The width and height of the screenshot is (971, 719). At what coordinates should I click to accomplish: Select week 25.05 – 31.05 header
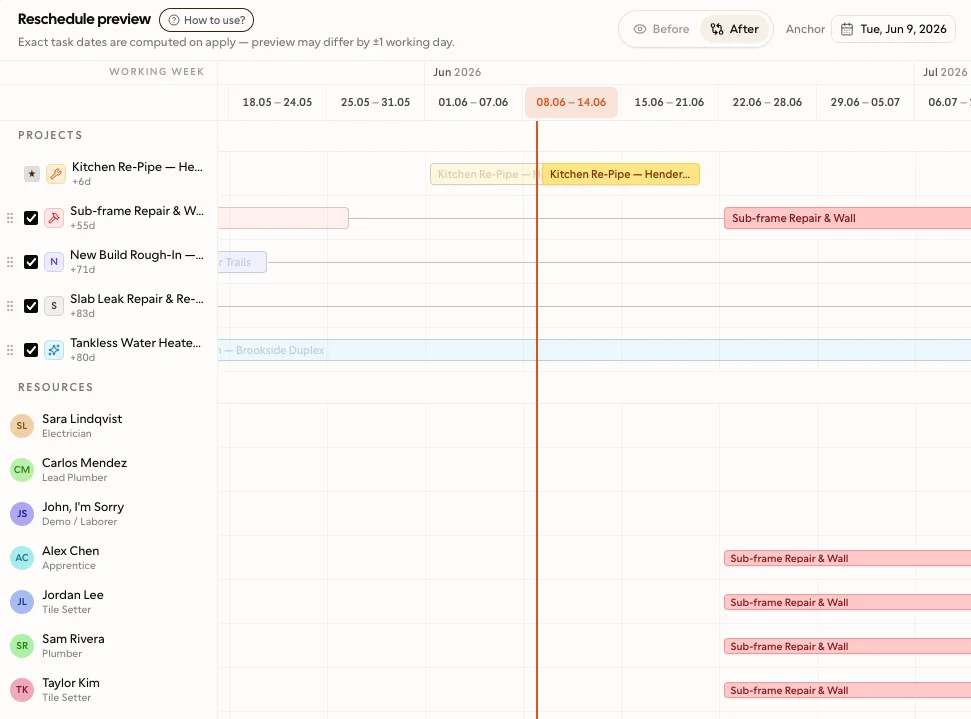pos(375,102)
